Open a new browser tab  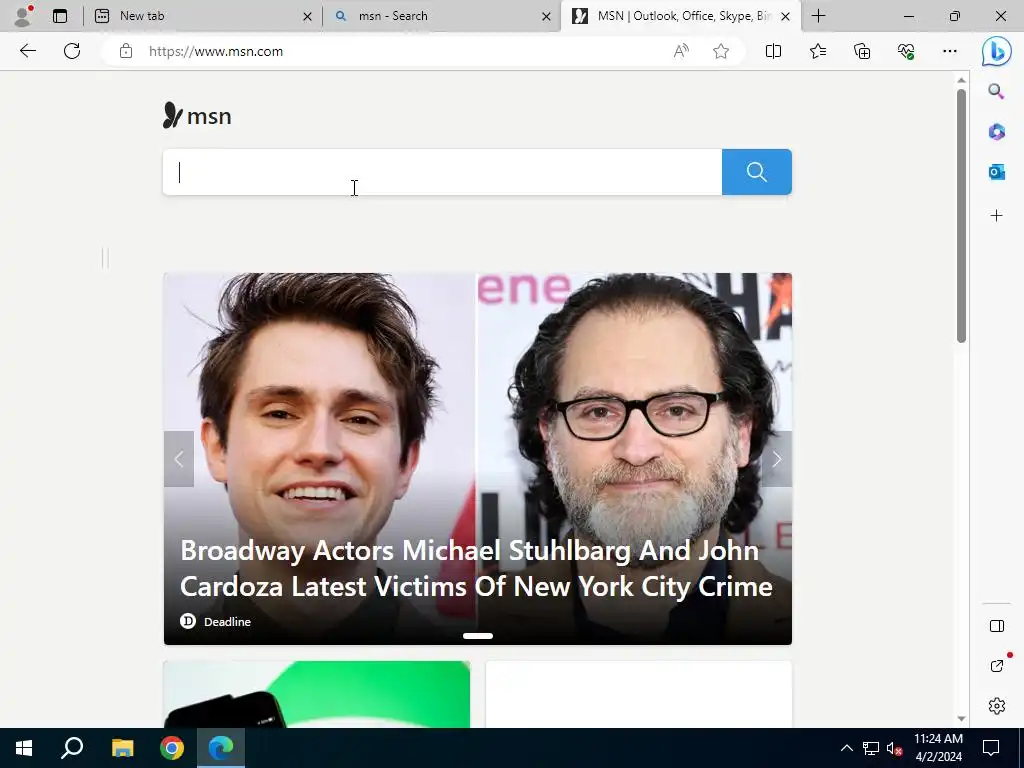click(818, 16)
